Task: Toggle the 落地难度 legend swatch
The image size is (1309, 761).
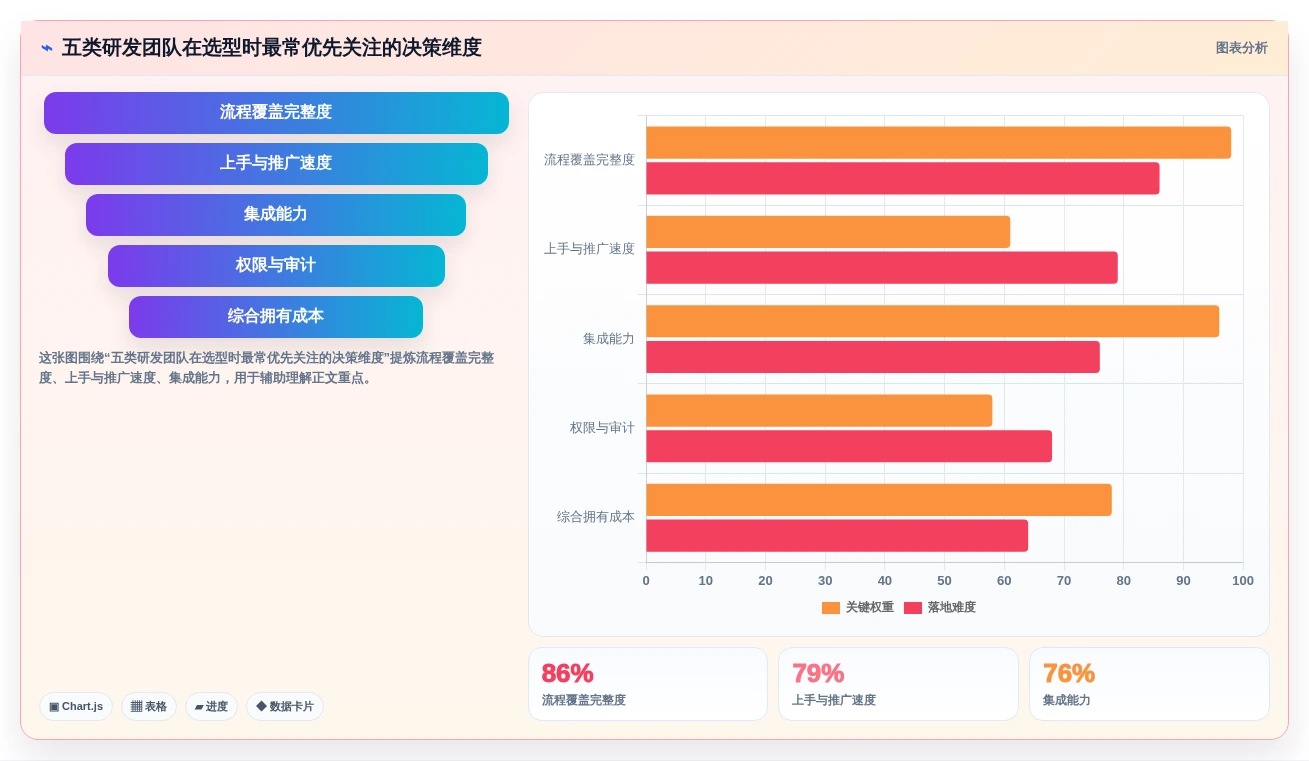Action: [913, 608]
